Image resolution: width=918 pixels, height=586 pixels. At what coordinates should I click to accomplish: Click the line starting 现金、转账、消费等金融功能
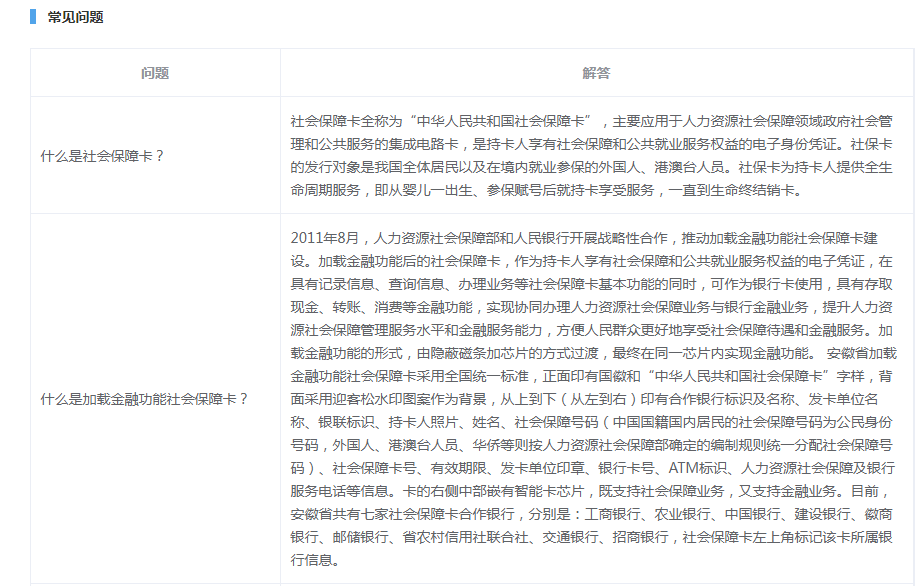590,307
